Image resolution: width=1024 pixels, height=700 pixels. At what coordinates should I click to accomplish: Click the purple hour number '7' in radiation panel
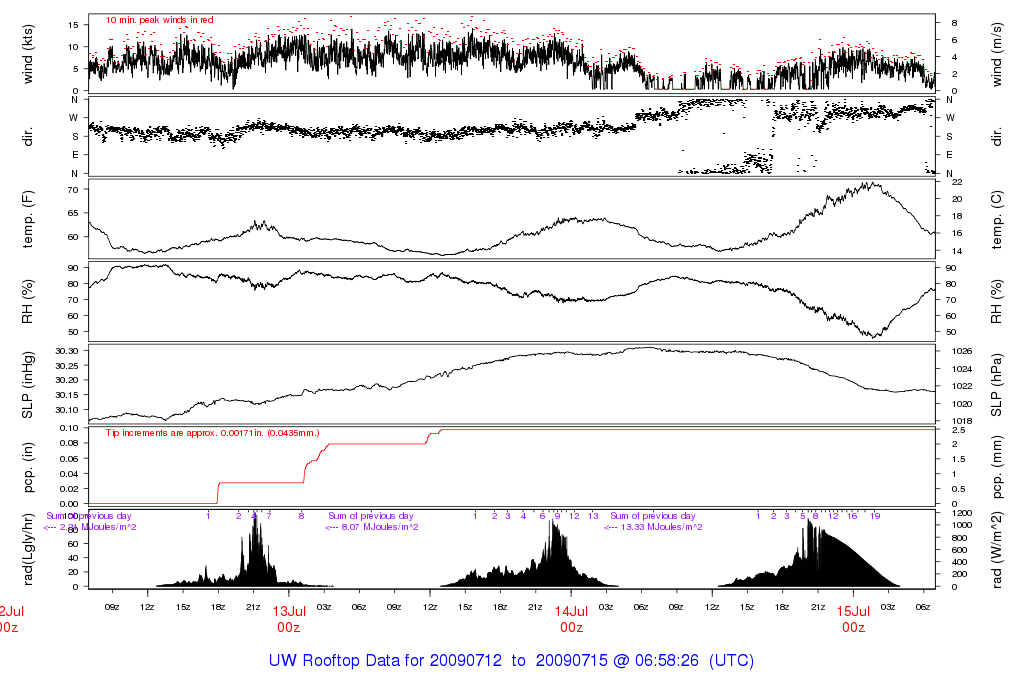[x=269, y=516]
